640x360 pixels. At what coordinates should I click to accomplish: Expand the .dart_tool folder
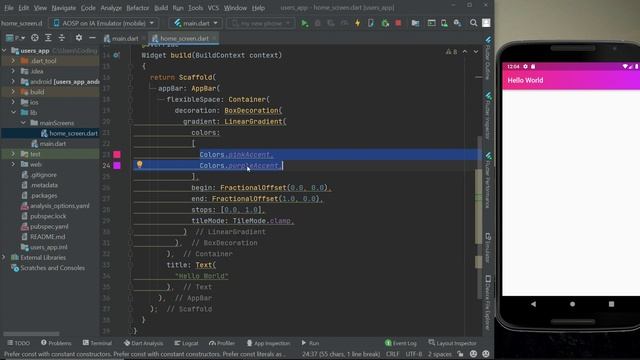(13, 61)
